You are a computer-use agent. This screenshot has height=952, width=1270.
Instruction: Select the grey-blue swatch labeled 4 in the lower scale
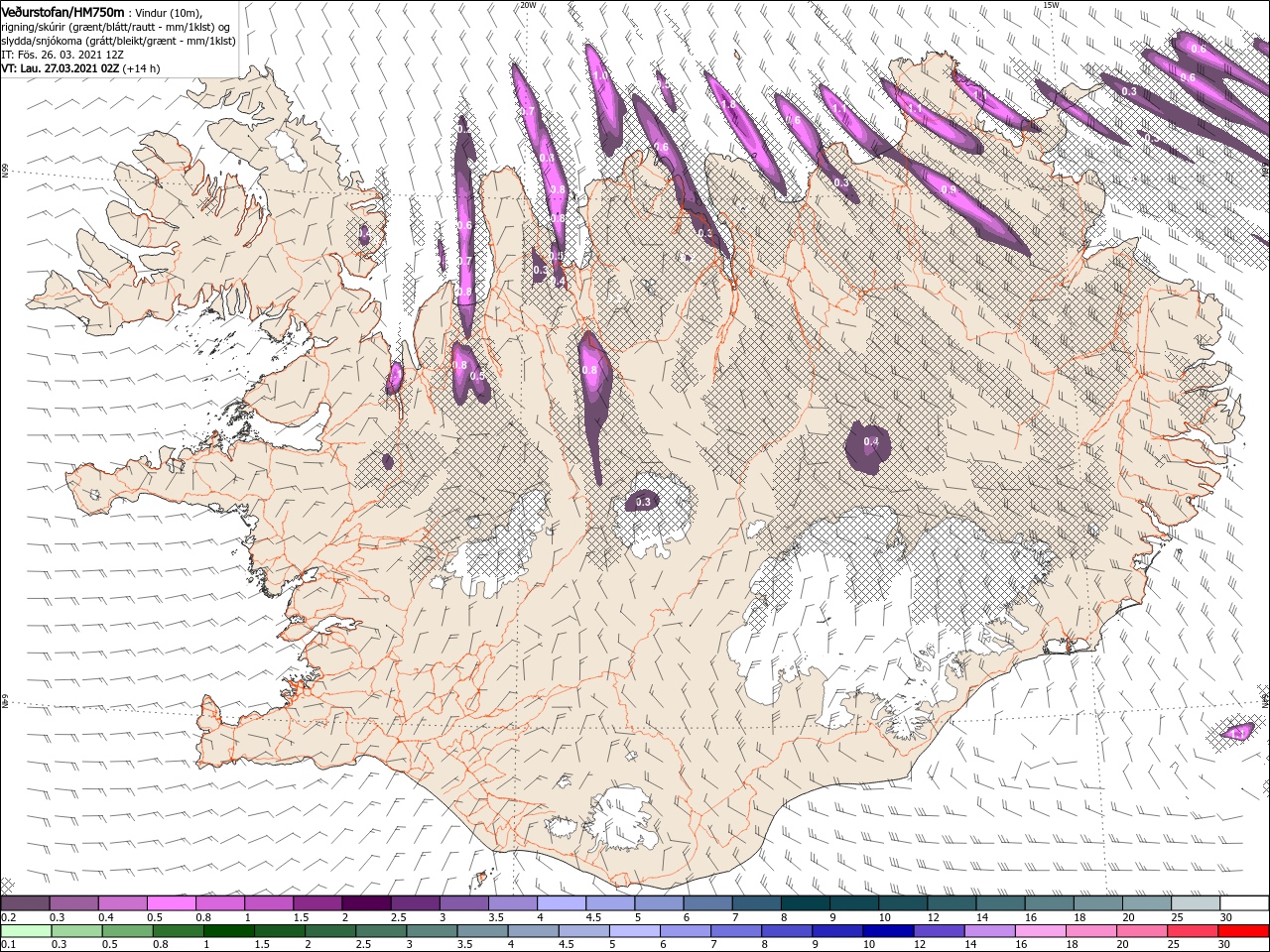(x=534, y=931)
